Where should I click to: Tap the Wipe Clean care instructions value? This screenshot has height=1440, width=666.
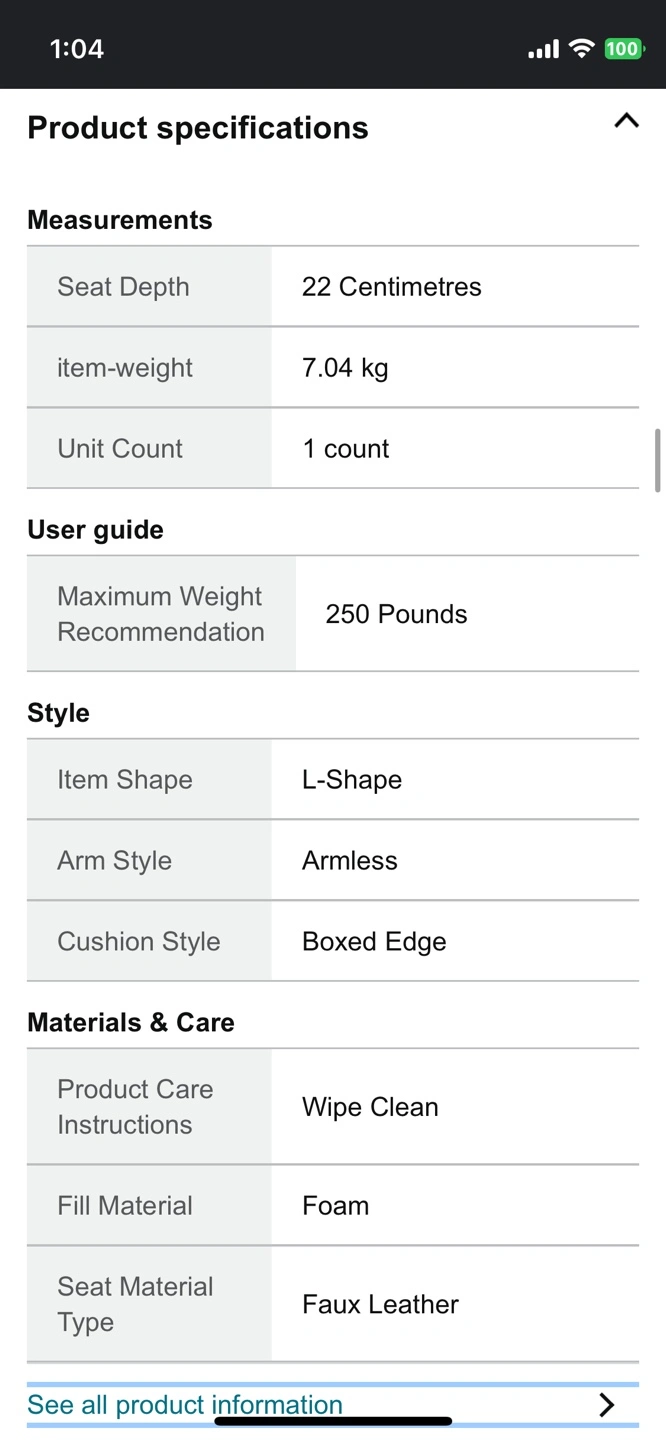tap(370, 1107)
